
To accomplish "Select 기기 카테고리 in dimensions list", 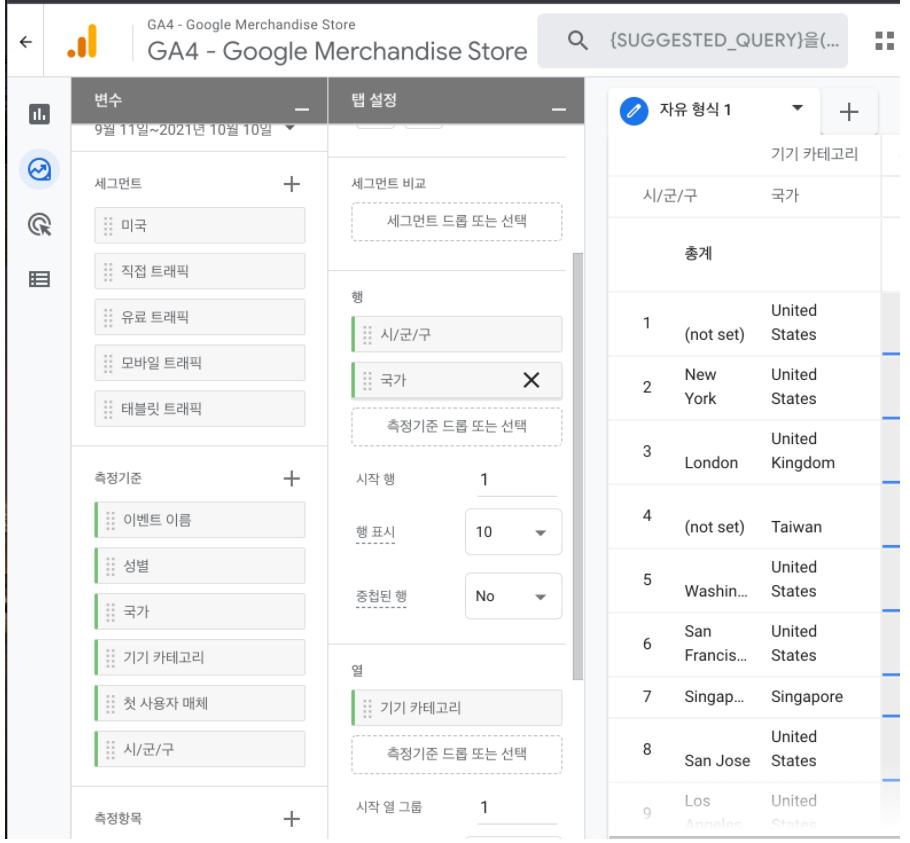I will pyautogui.click(x=200, y=658).
